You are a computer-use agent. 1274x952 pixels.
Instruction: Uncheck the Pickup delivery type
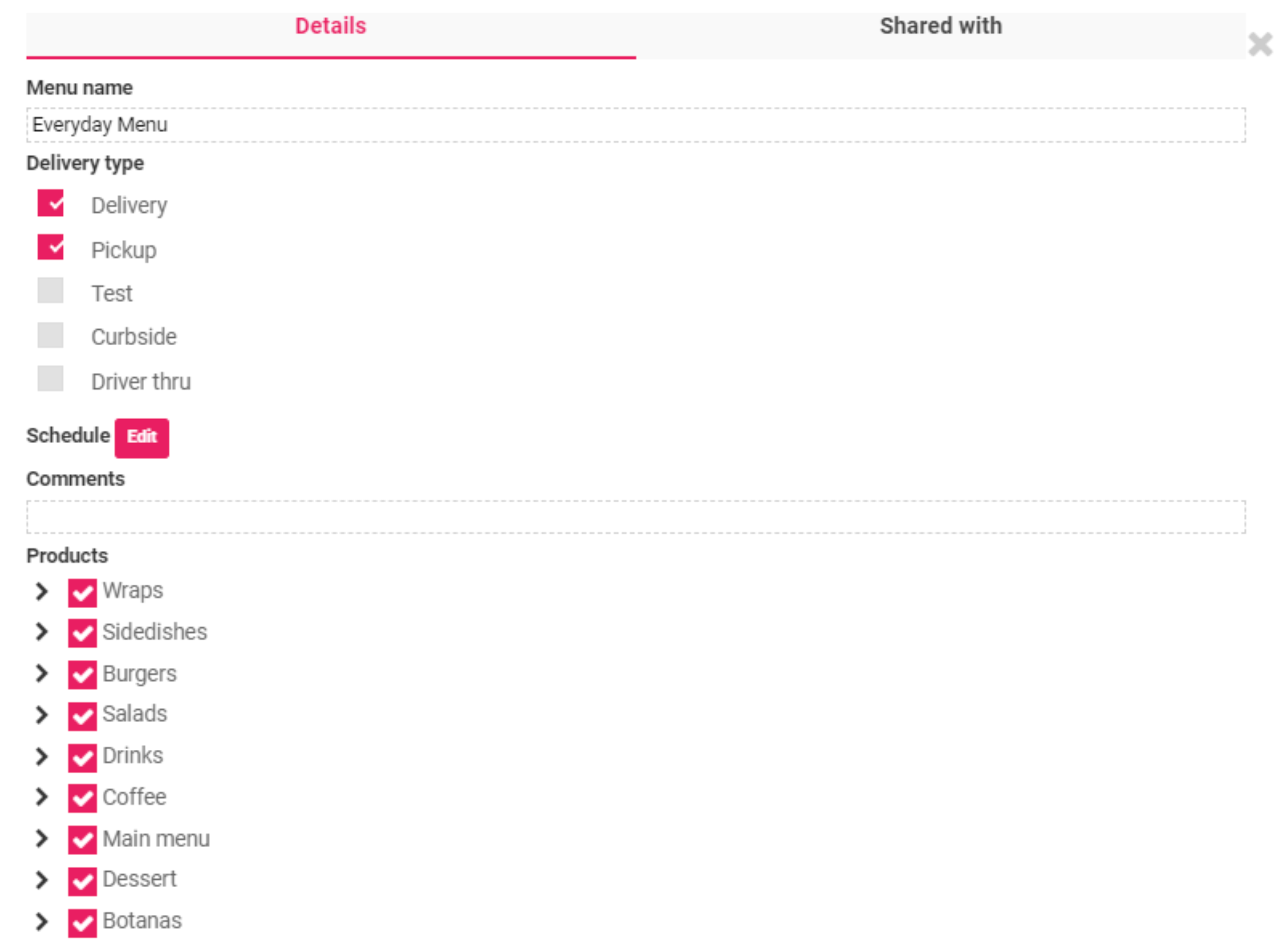click(51, 247)
